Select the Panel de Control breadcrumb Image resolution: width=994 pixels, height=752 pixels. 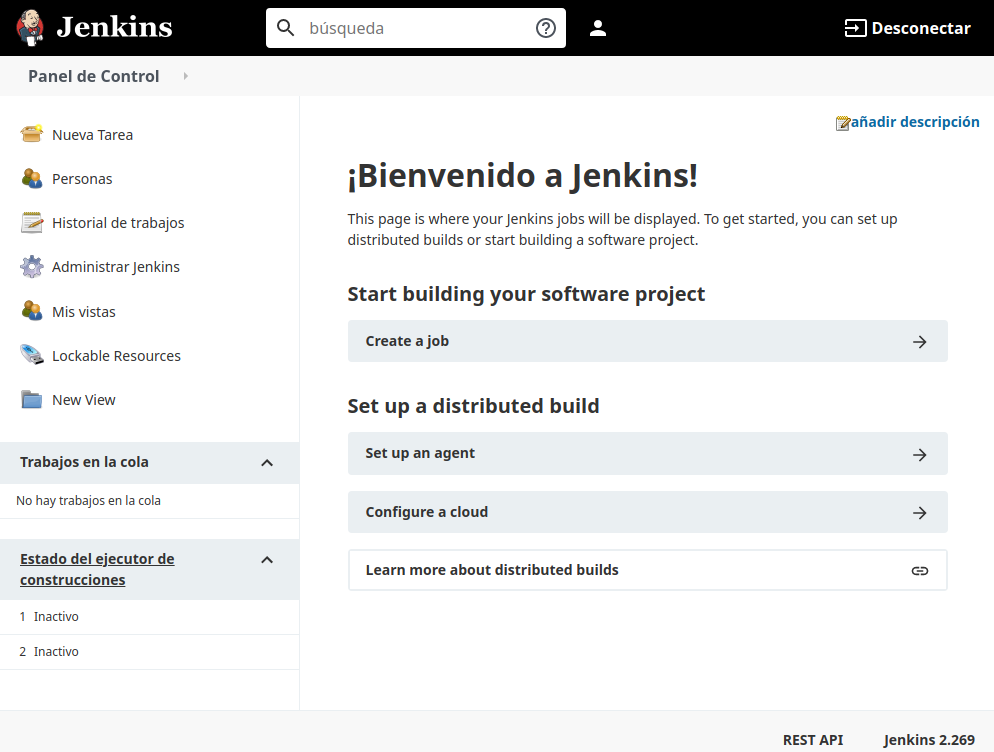pos(93,76)
